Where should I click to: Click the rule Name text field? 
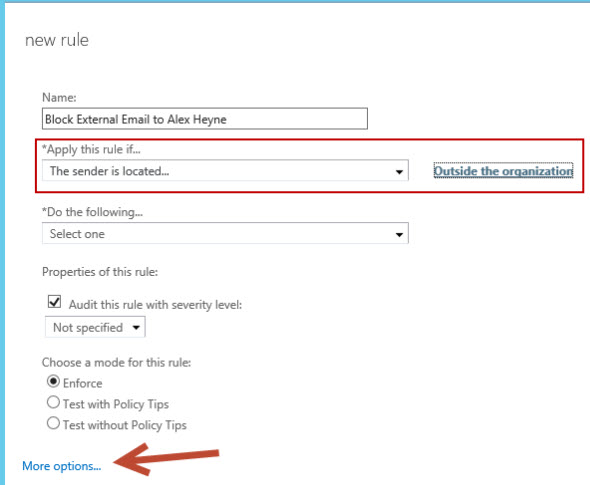pos(205,119)
